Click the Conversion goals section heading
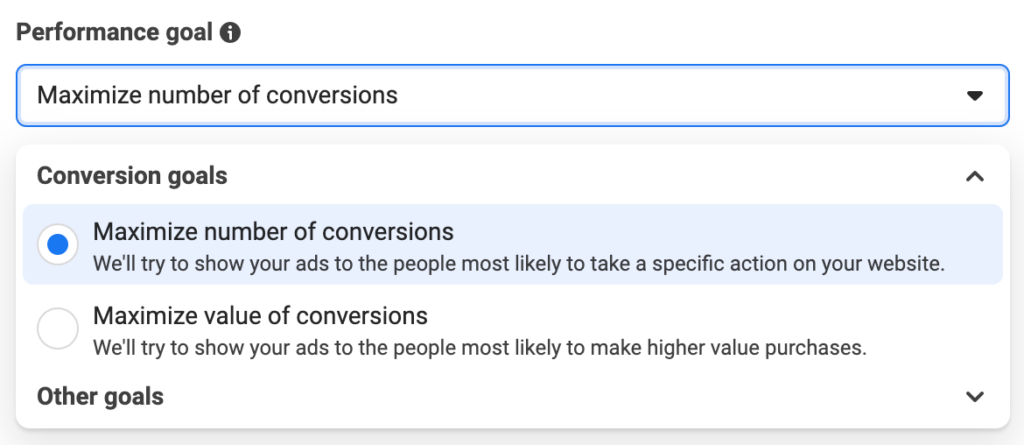The width and height of the screenshot is (1024, 445). (132, 176)
